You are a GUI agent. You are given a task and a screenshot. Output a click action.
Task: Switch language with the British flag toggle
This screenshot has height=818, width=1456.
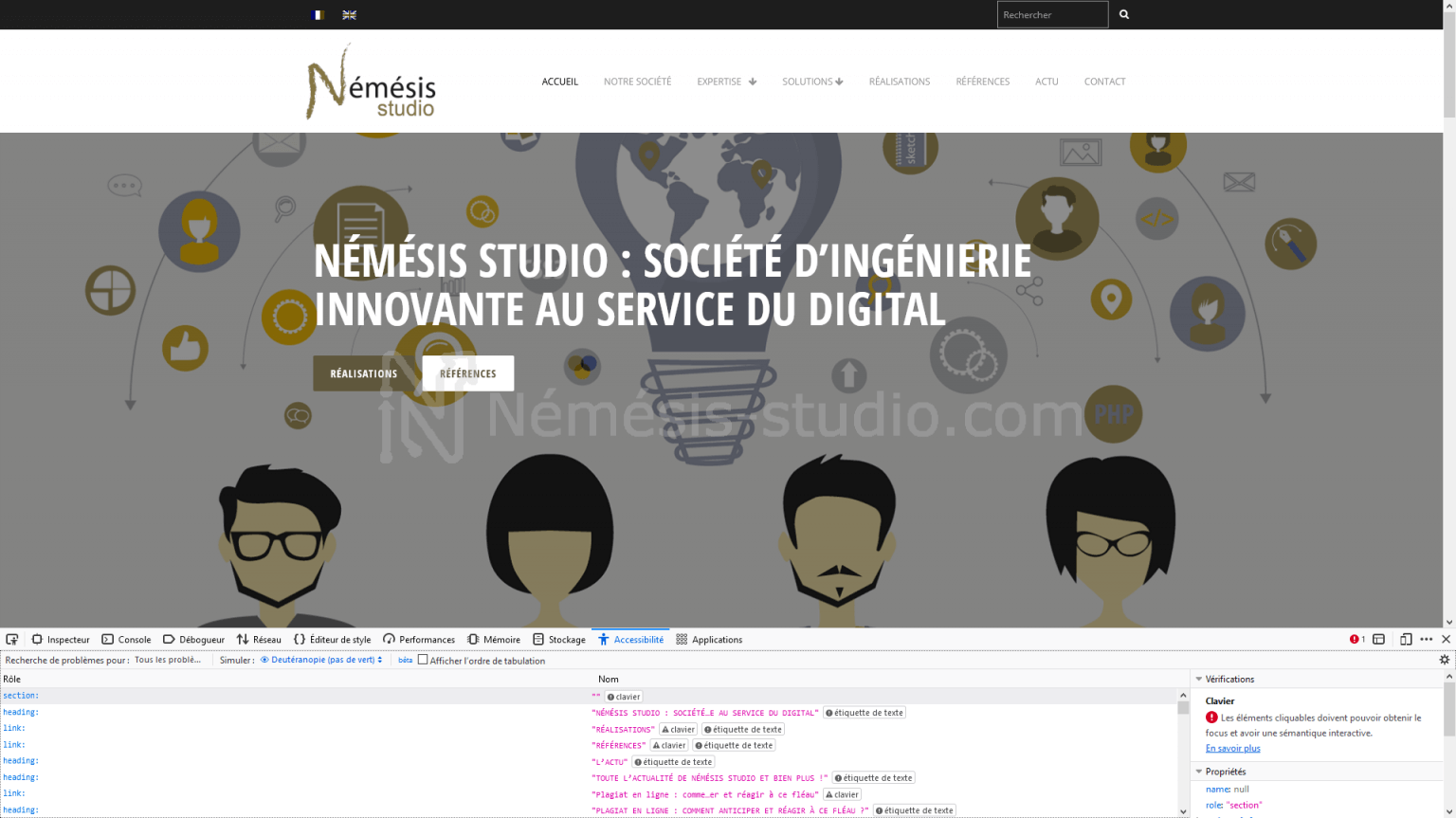[x=348, y=14]
